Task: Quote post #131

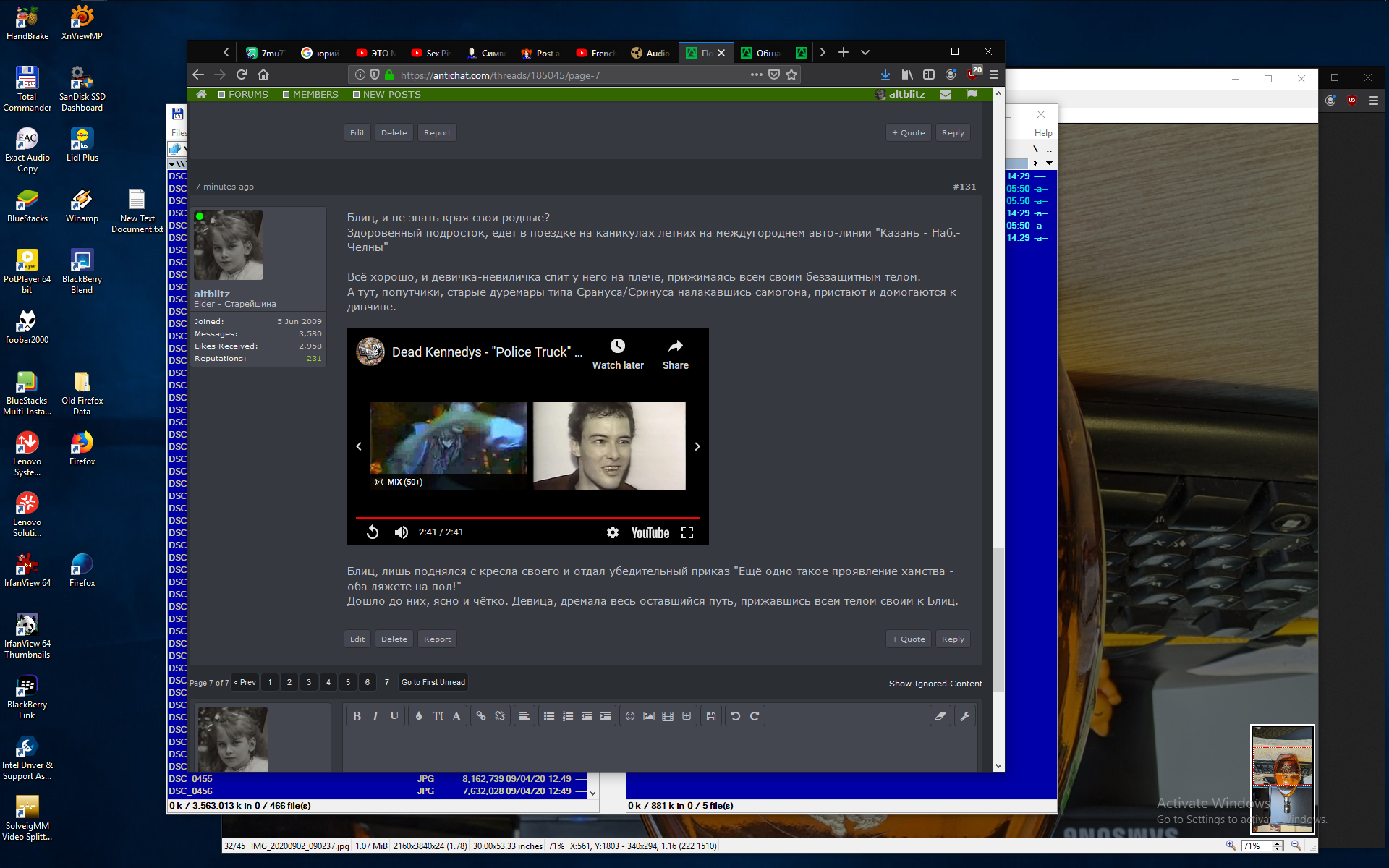Action: tap(908, 639)
